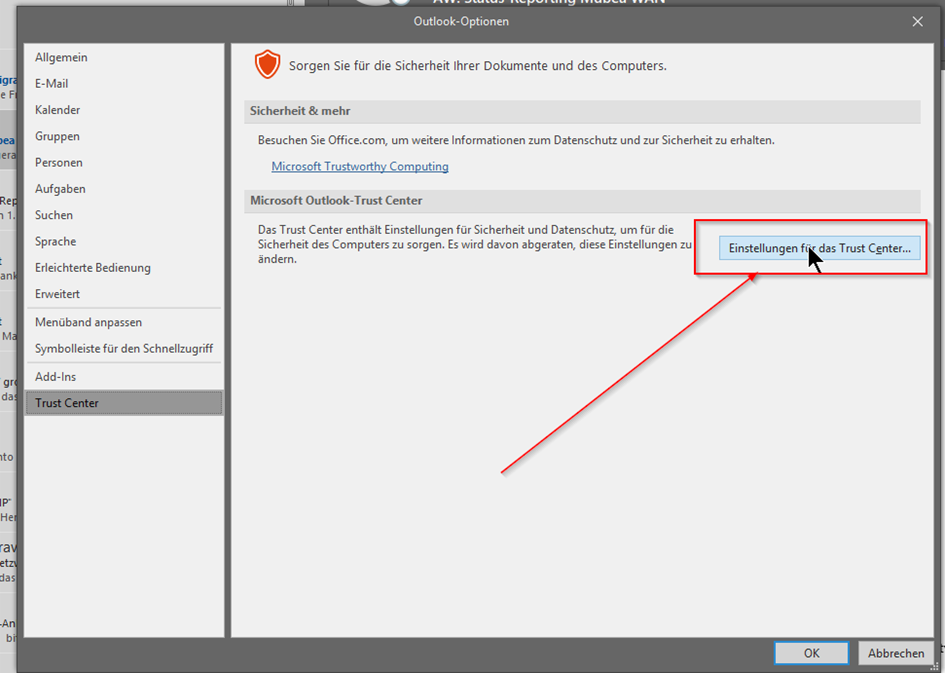The image size is (945, 673).
Task: Click the Besuchen Sie Office.com text
Action: coord(516,140)
